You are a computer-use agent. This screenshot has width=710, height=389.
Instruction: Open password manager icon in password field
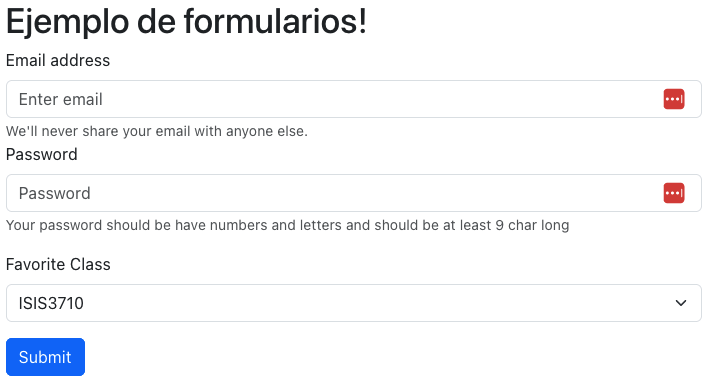[674, 193]
